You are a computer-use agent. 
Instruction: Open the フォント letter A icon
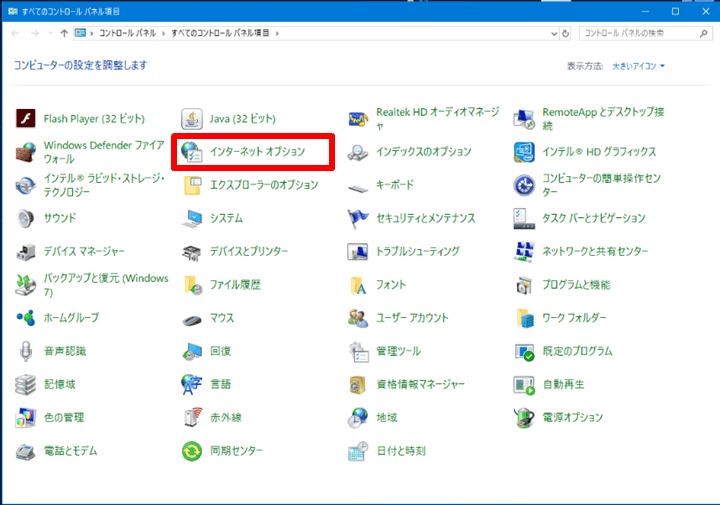[x=358, y=285]
